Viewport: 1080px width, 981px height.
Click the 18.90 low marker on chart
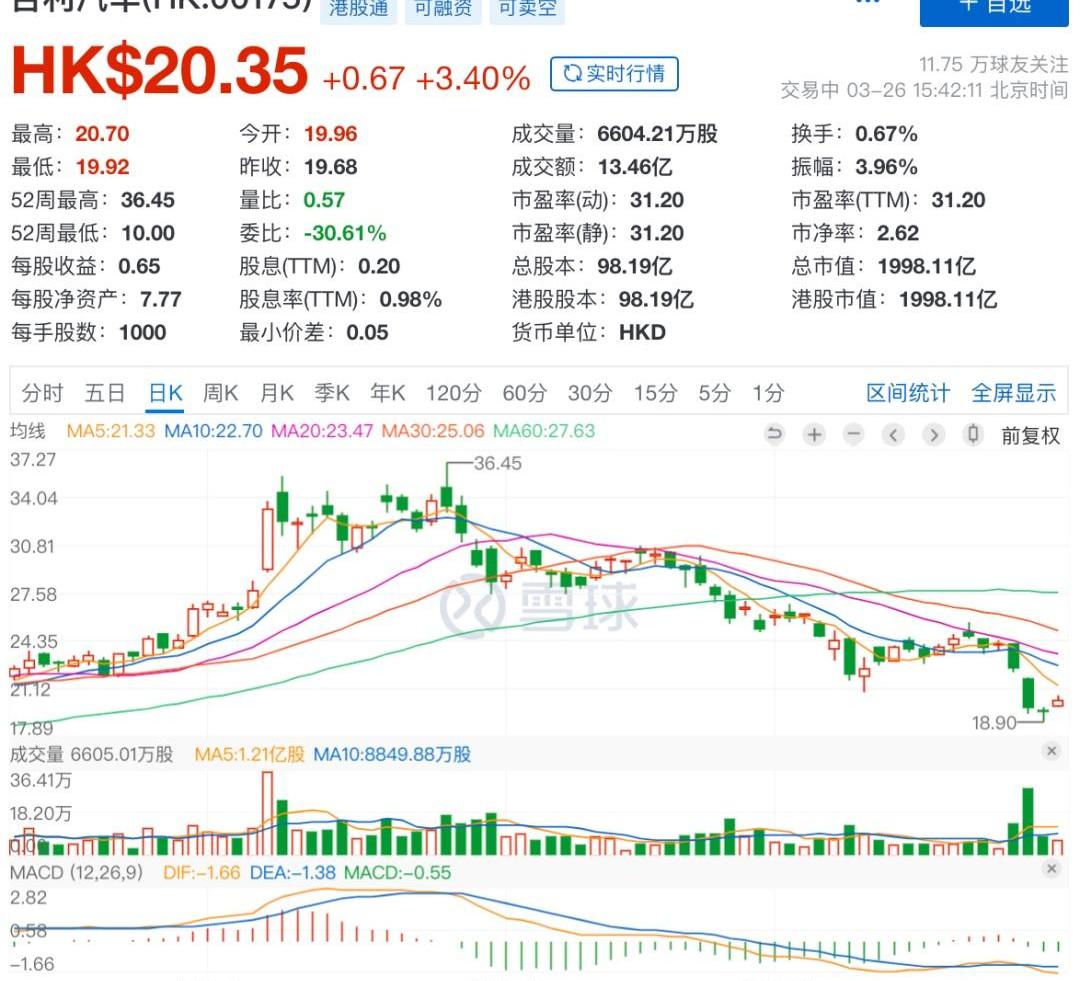[x=994, y=723]
